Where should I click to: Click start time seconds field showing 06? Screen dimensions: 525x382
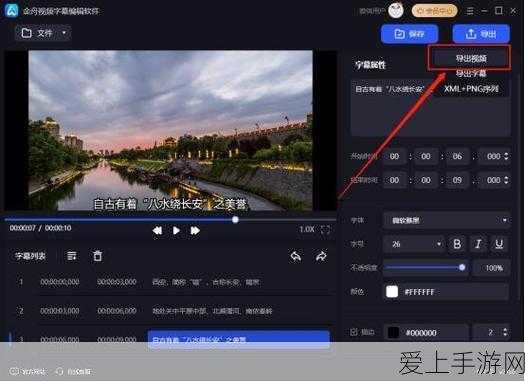457,156
